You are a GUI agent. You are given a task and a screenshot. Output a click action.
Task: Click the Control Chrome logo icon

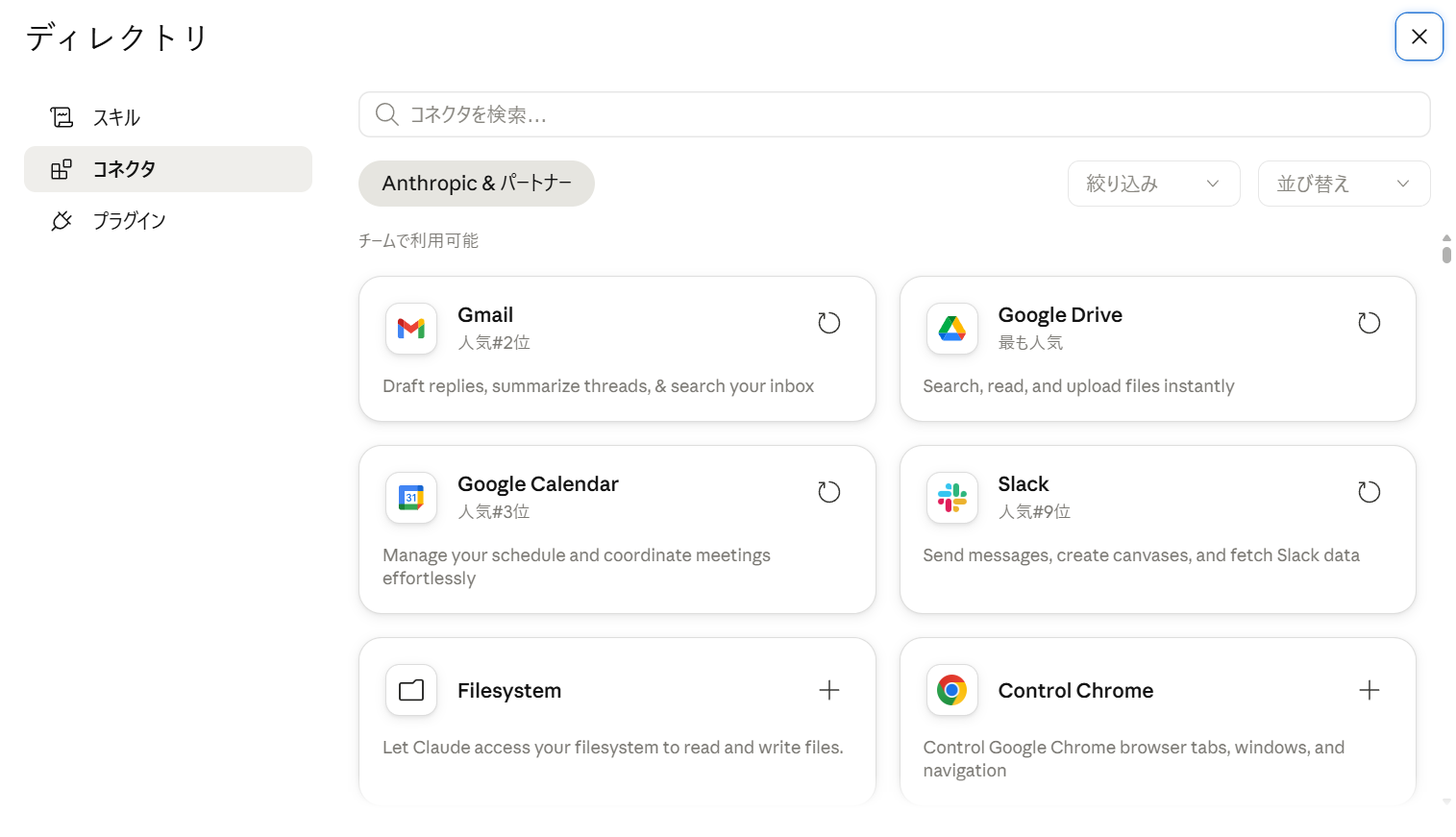click(951, 690)
